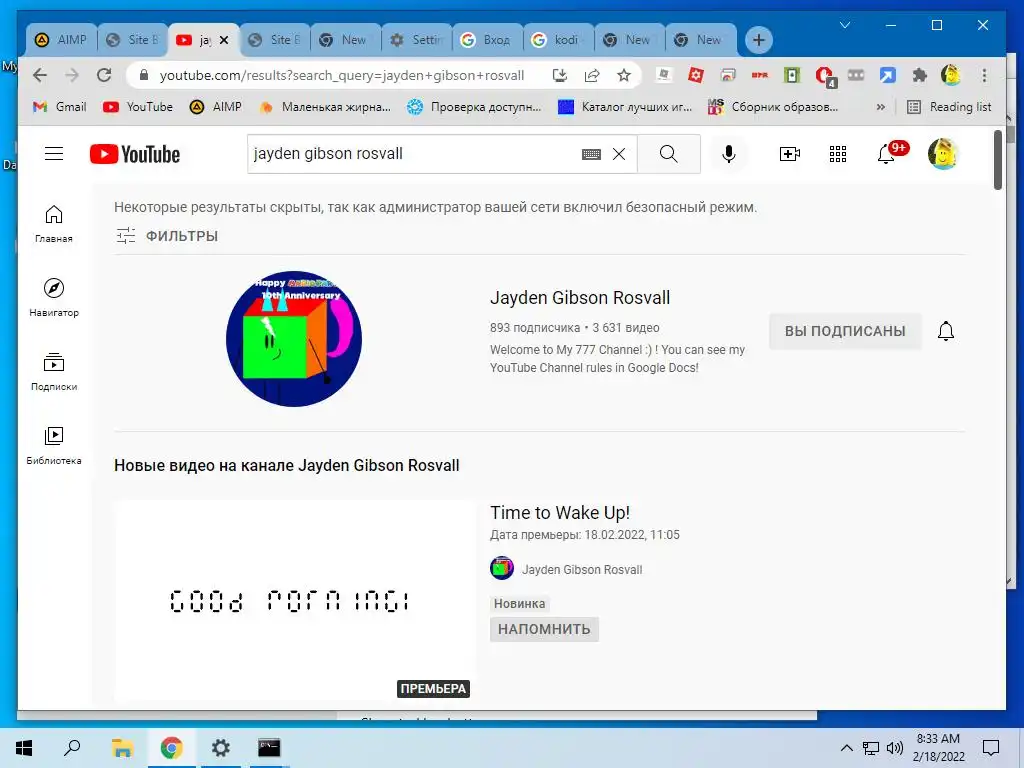Open the YouTube guide hamburger menu
The width and height of the screenshot is (1024, 768).
pos(54,154)
